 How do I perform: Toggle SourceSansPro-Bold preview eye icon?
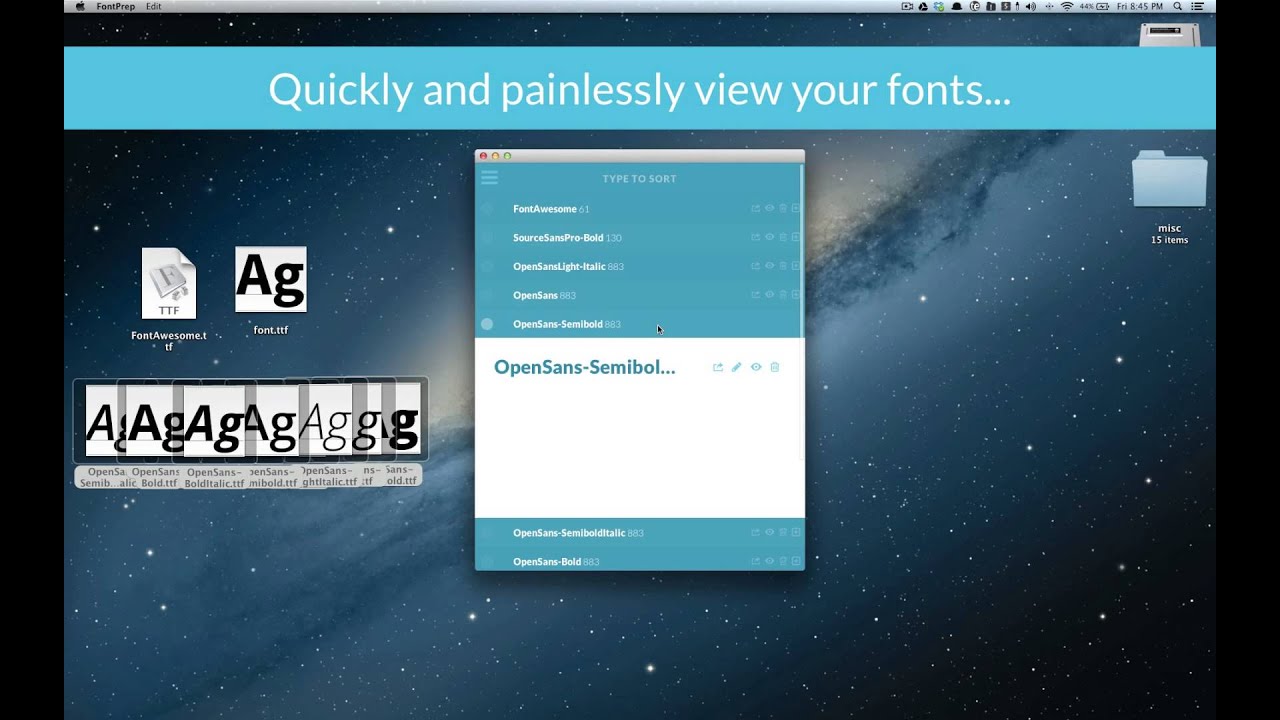pyautogui.click(x=770, y=237)
